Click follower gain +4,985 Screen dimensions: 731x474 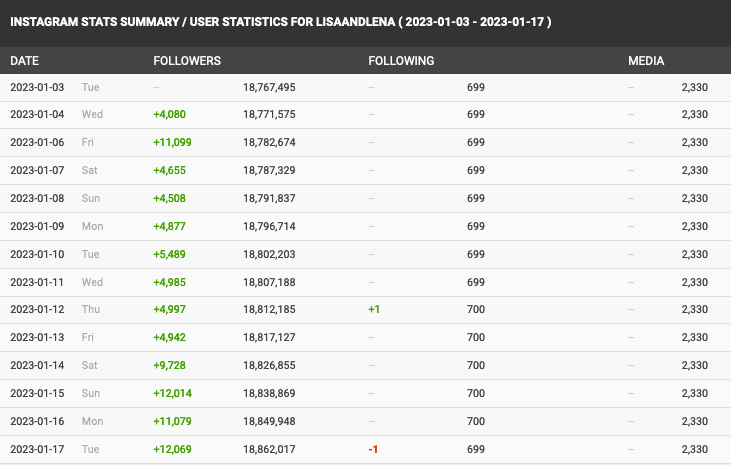169,282
